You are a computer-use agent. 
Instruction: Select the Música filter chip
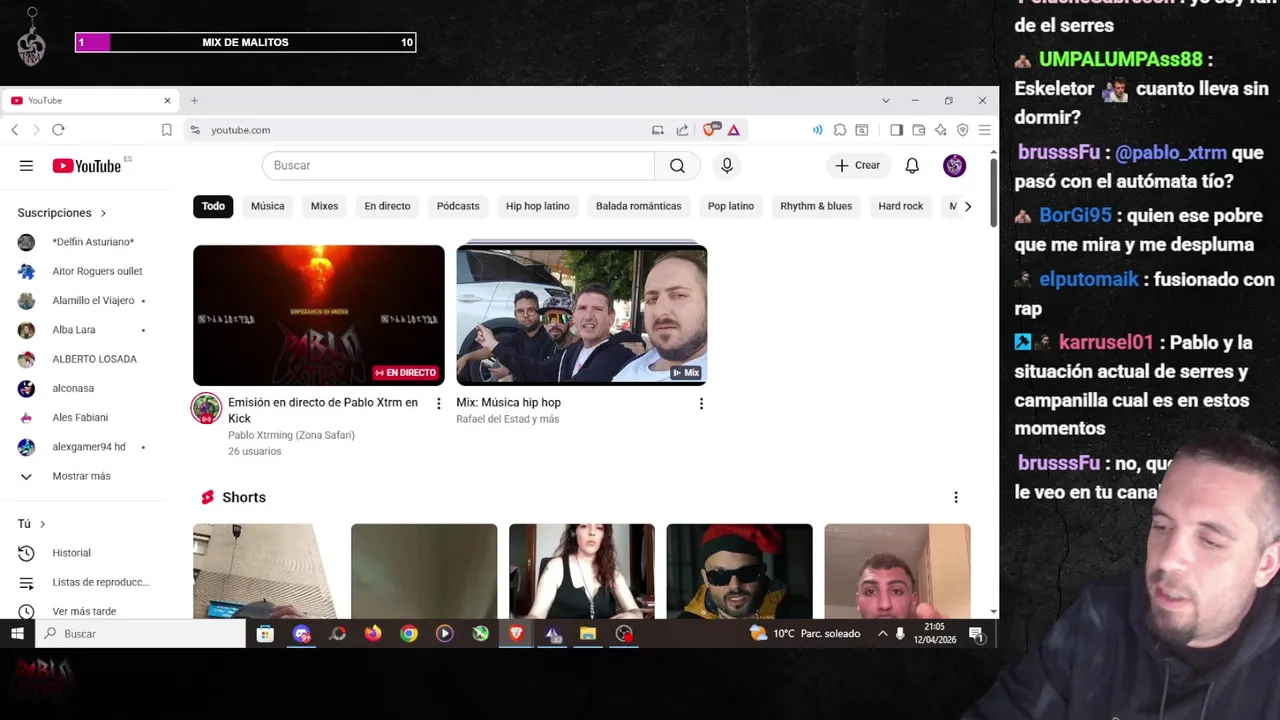coord(268,206)
